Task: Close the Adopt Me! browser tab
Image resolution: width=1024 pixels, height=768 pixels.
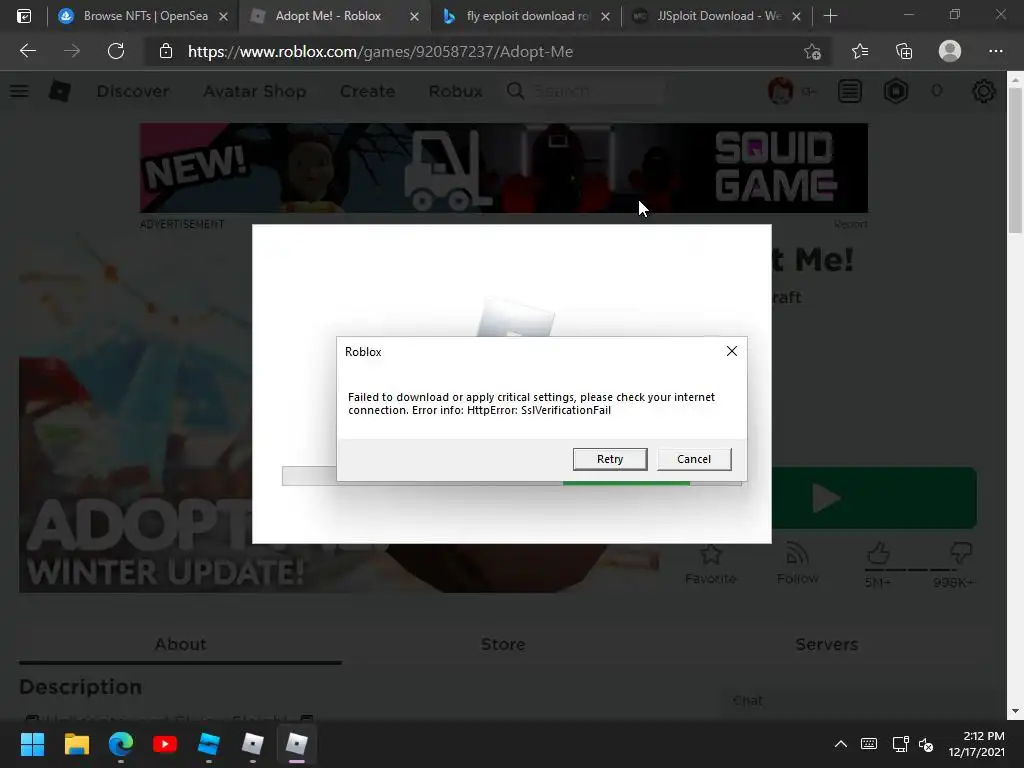Action: coord(414,16)
